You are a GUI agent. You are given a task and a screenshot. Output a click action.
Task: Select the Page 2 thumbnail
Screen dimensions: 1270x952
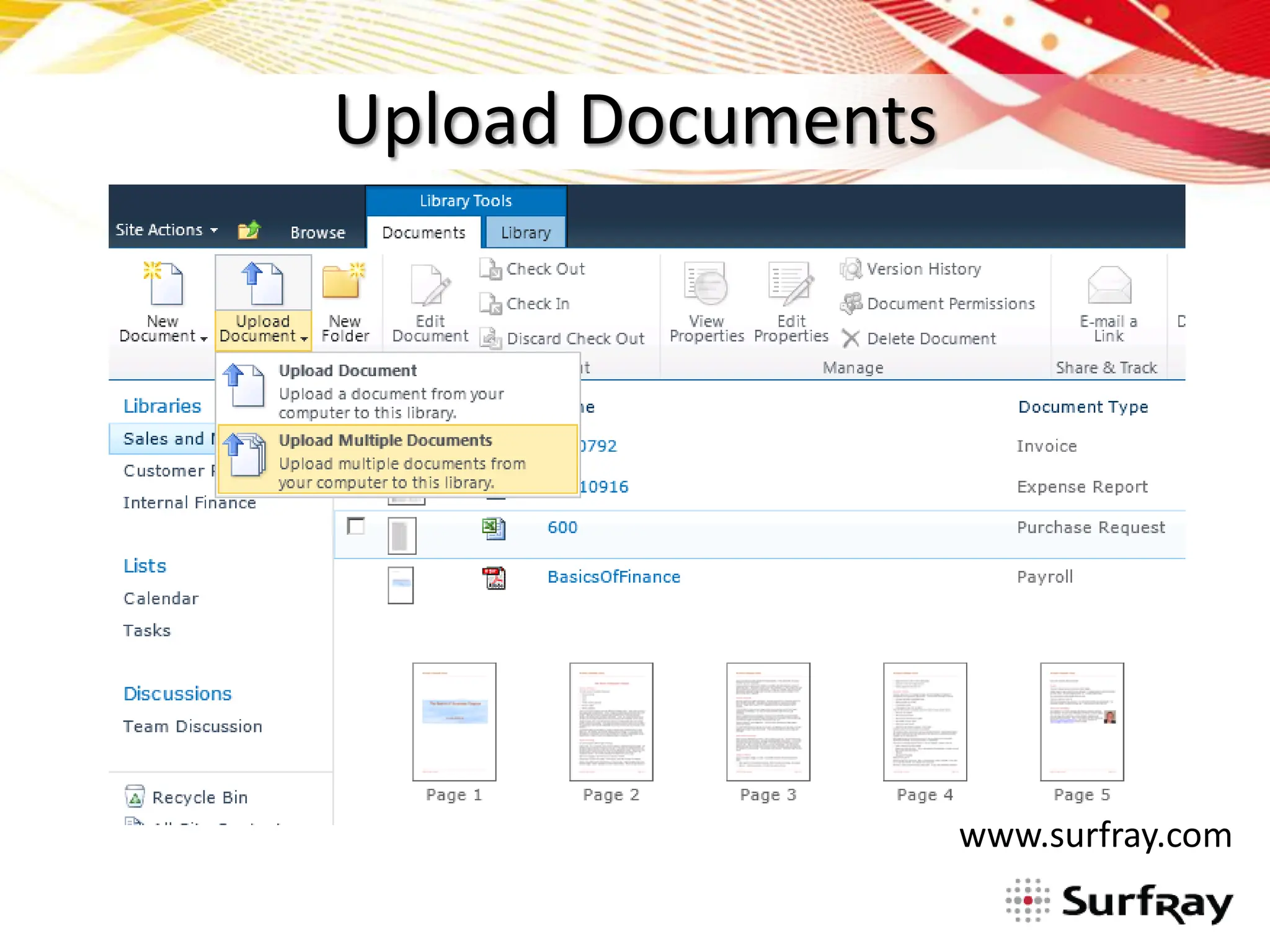(x=611, y=721)
